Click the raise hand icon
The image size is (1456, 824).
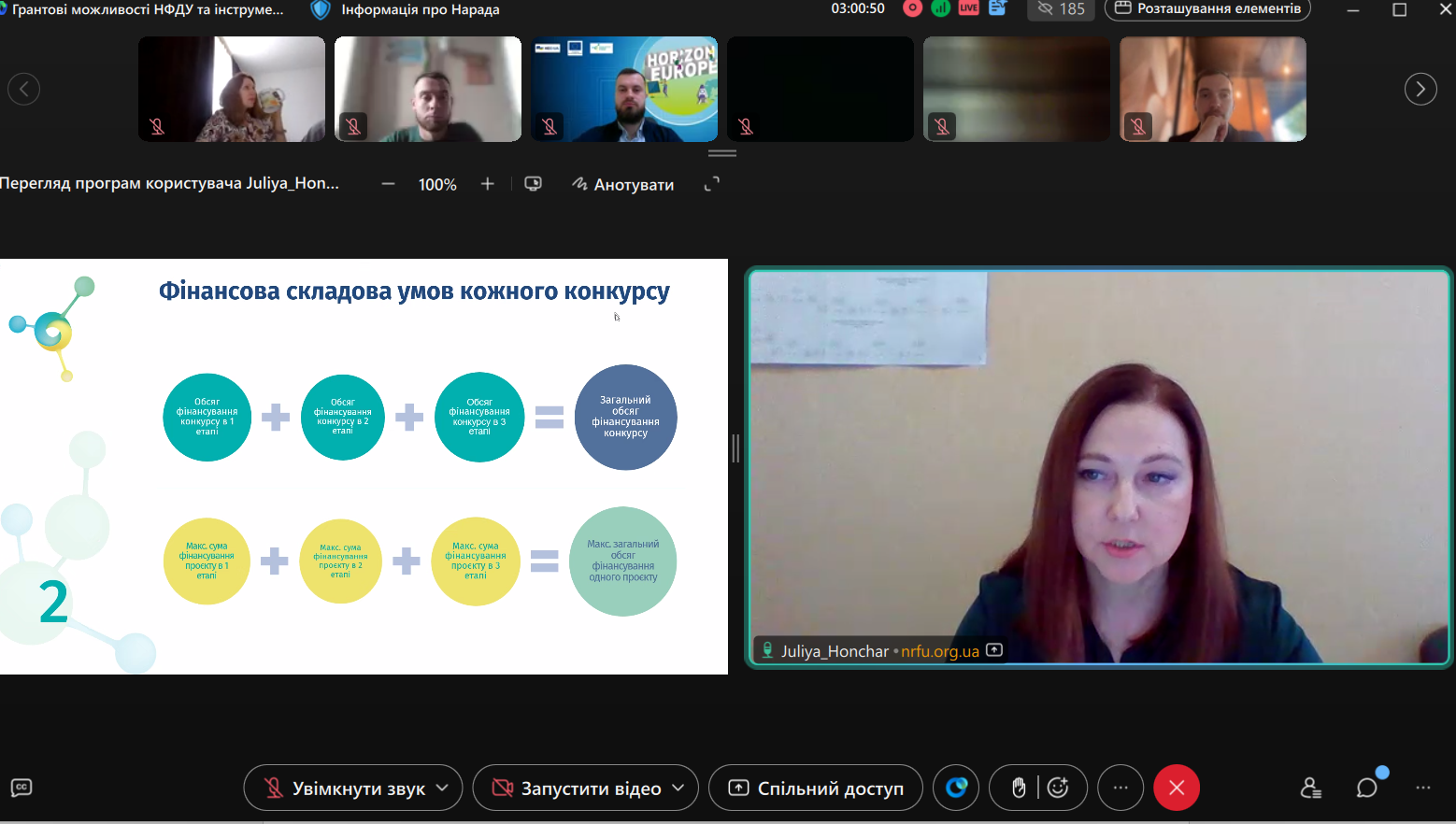click(x=1019, y=788)
